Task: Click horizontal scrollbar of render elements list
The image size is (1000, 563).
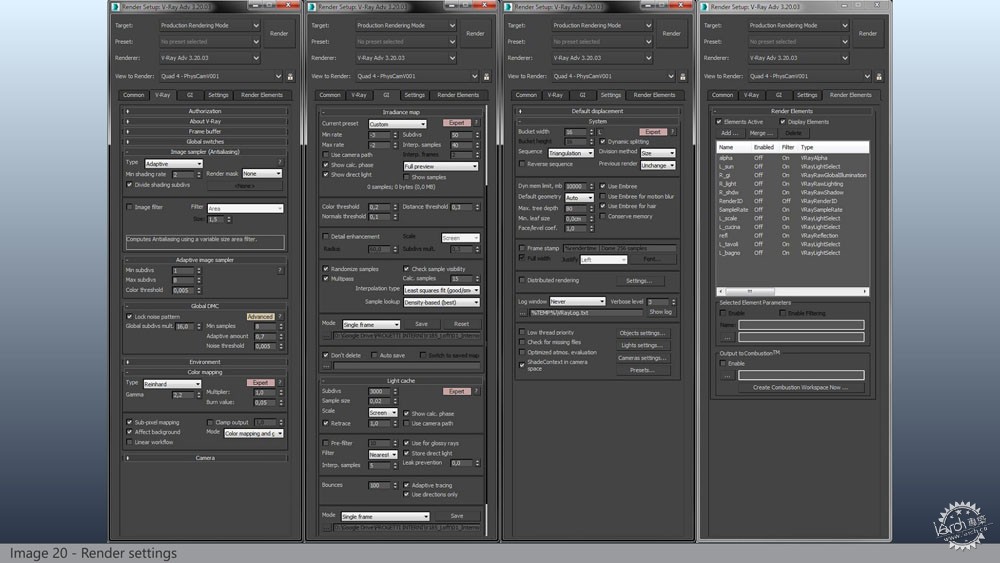Action: pyautogui.click(x=793, y=291)
